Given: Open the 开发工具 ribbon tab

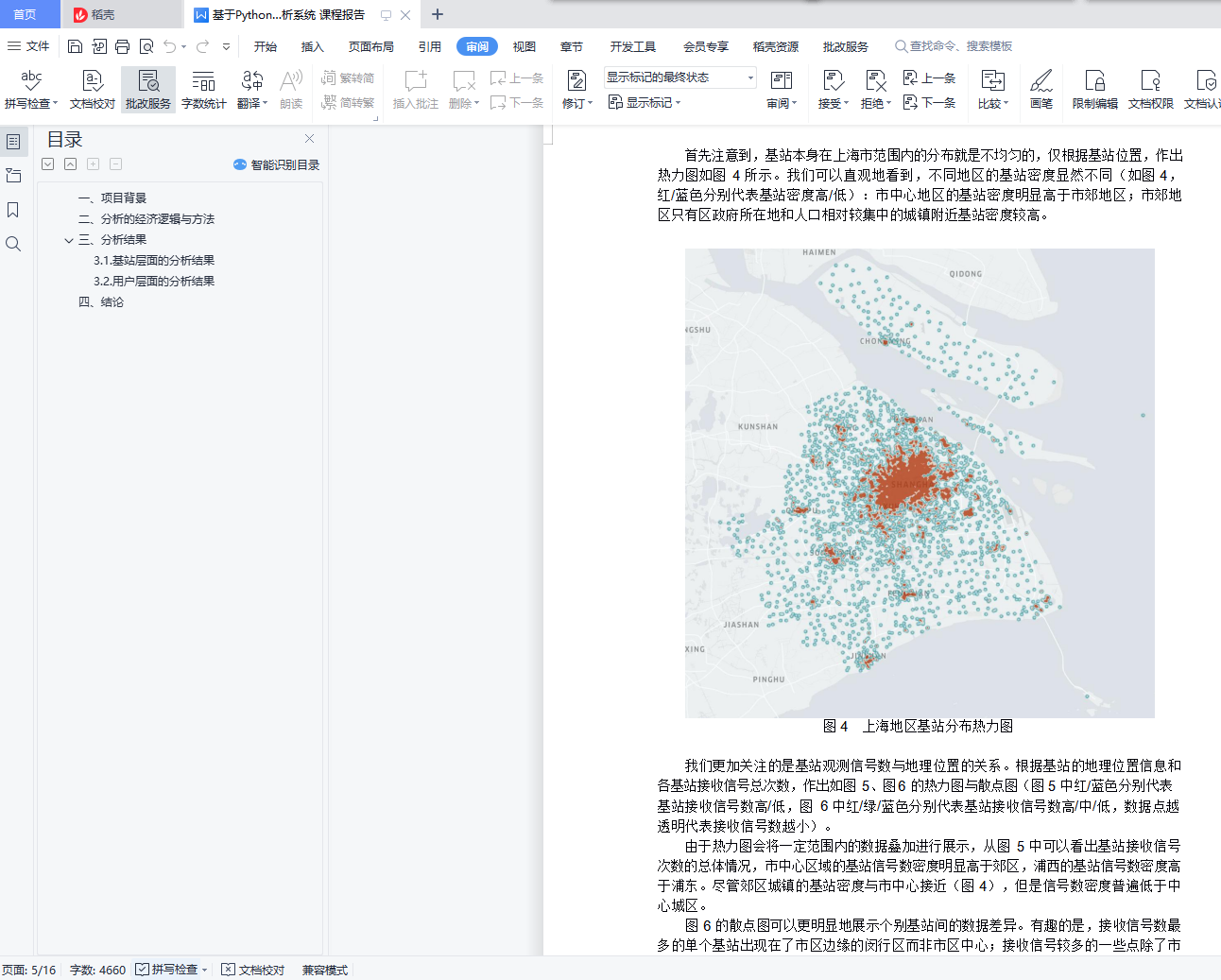Looking at the screenshot, I should point(633,46).
